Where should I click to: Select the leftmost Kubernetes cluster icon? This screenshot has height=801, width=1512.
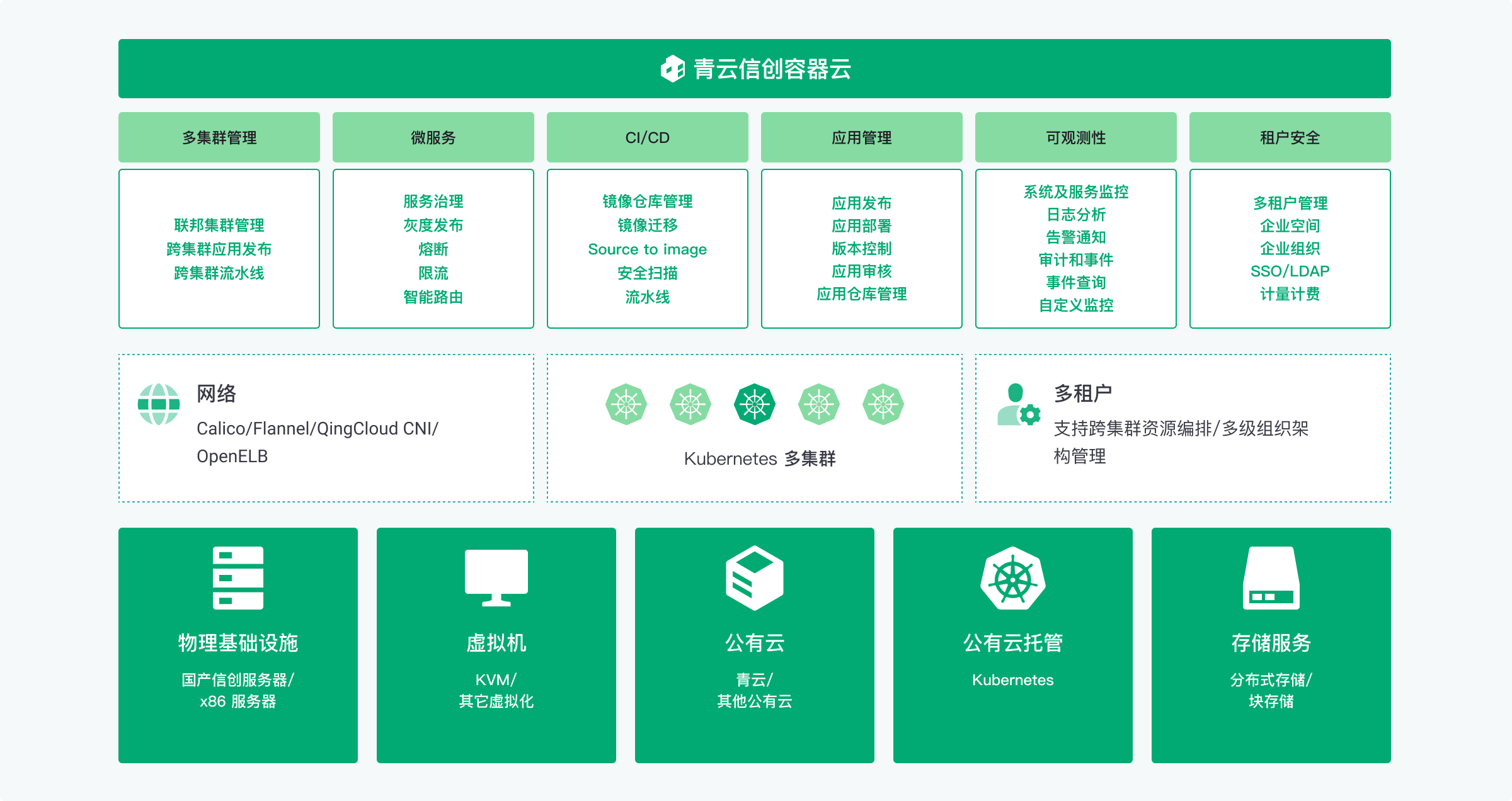(x=626, y=405)
